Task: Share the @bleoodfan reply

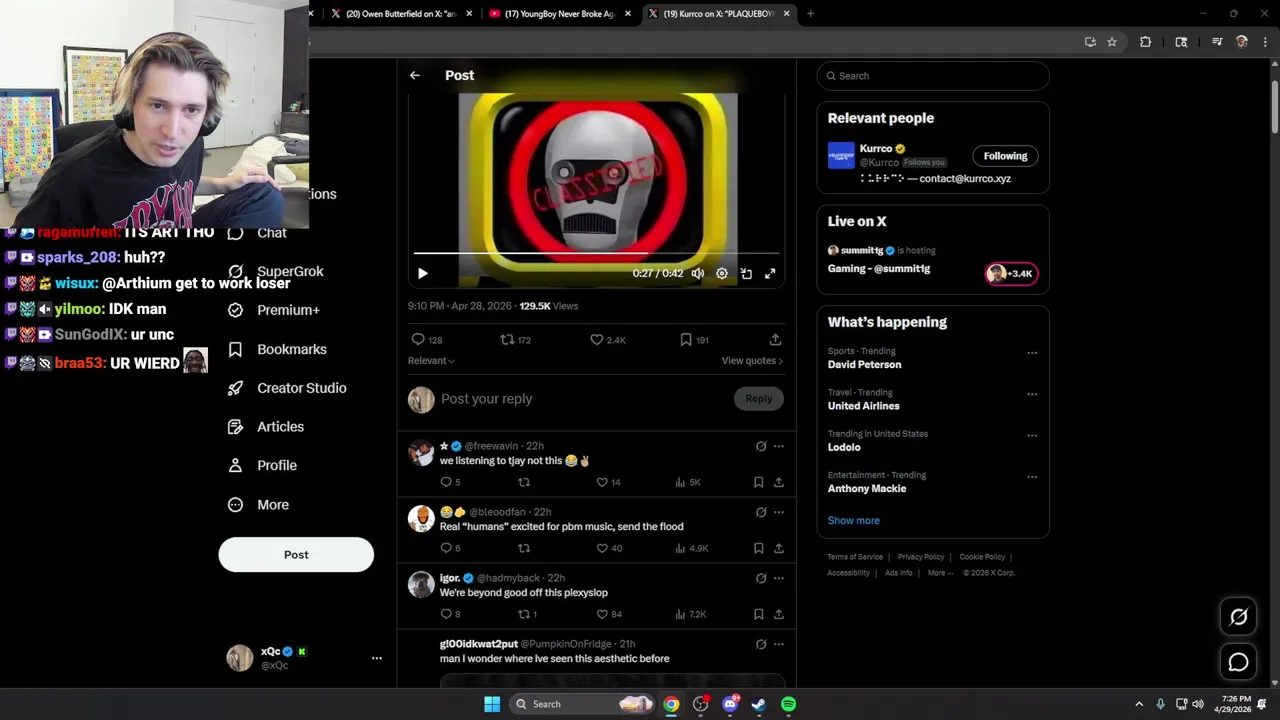Action: (x=778, y=548)
